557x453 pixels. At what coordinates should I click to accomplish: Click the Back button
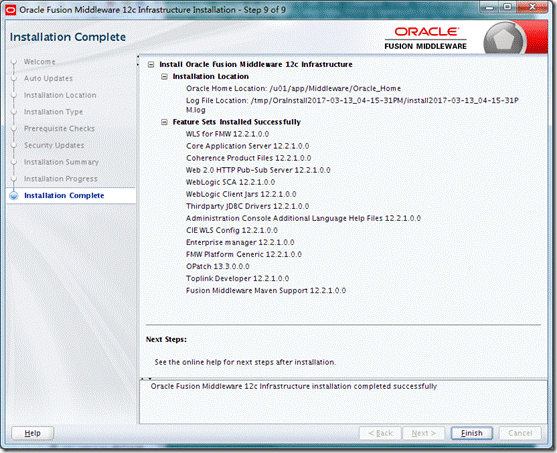click(380, 433)
